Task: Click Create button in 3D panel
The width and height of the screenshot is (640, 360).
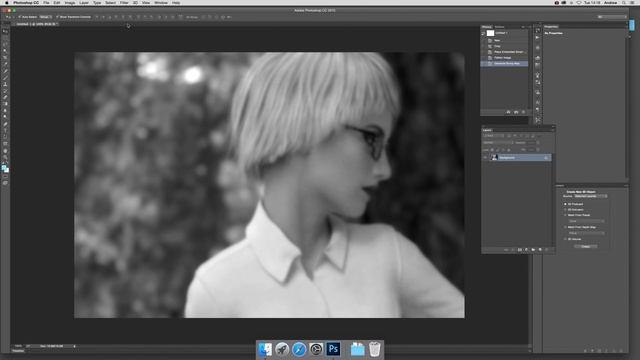Action: pos(586,247)
